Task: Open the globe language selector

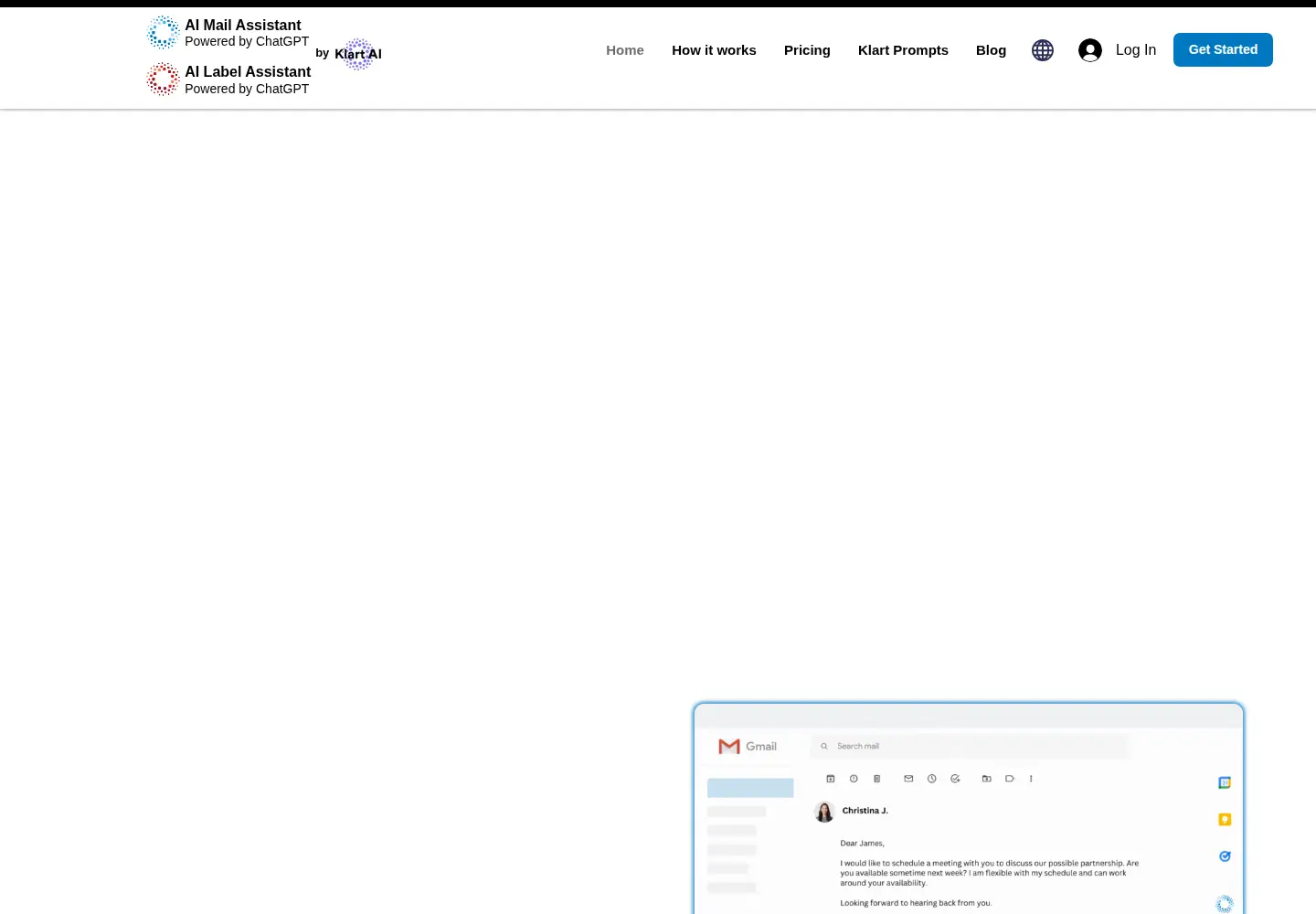Action: (x=1043, y=50)
